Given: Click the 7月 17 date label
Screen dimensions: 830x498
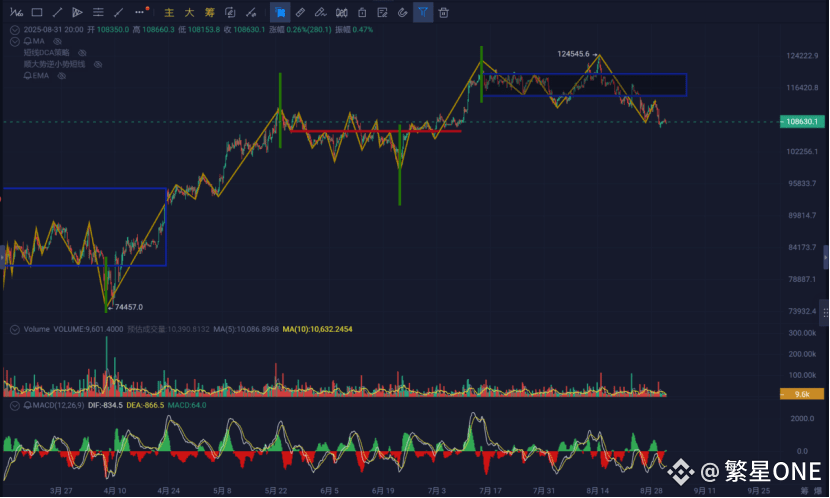Looking at the screenshot, I should click(490, 491).
